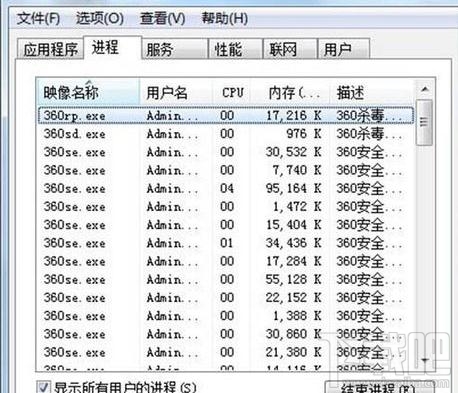Click the CPU value 01

pos(227,243)
